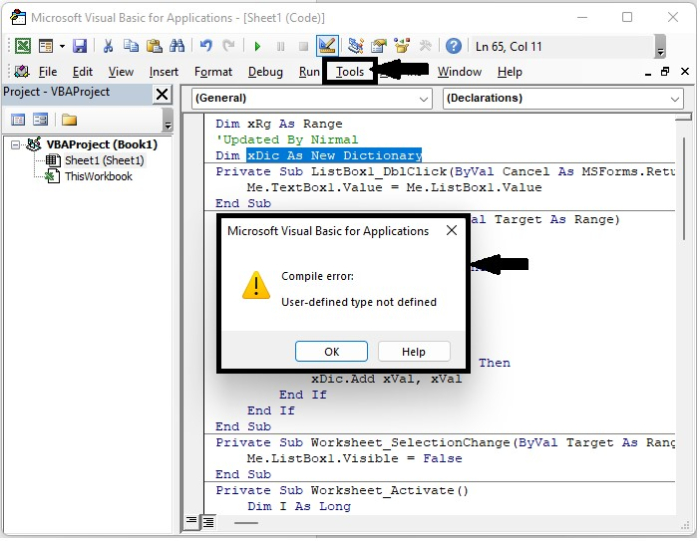Click Help in the compile error dialog
Viewport: 700px width, 541px height.
[x=414, y=352]
